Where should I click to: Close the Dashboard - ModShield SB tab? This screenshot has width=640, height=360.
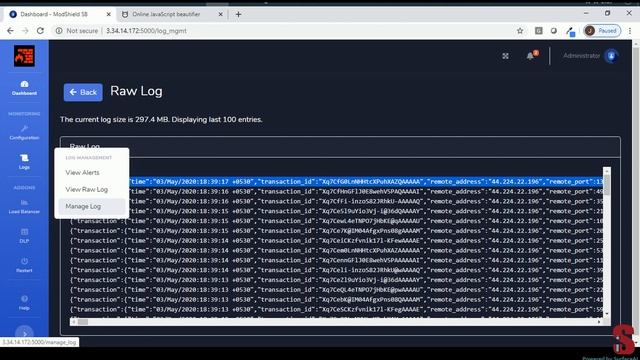pos(109,14)
